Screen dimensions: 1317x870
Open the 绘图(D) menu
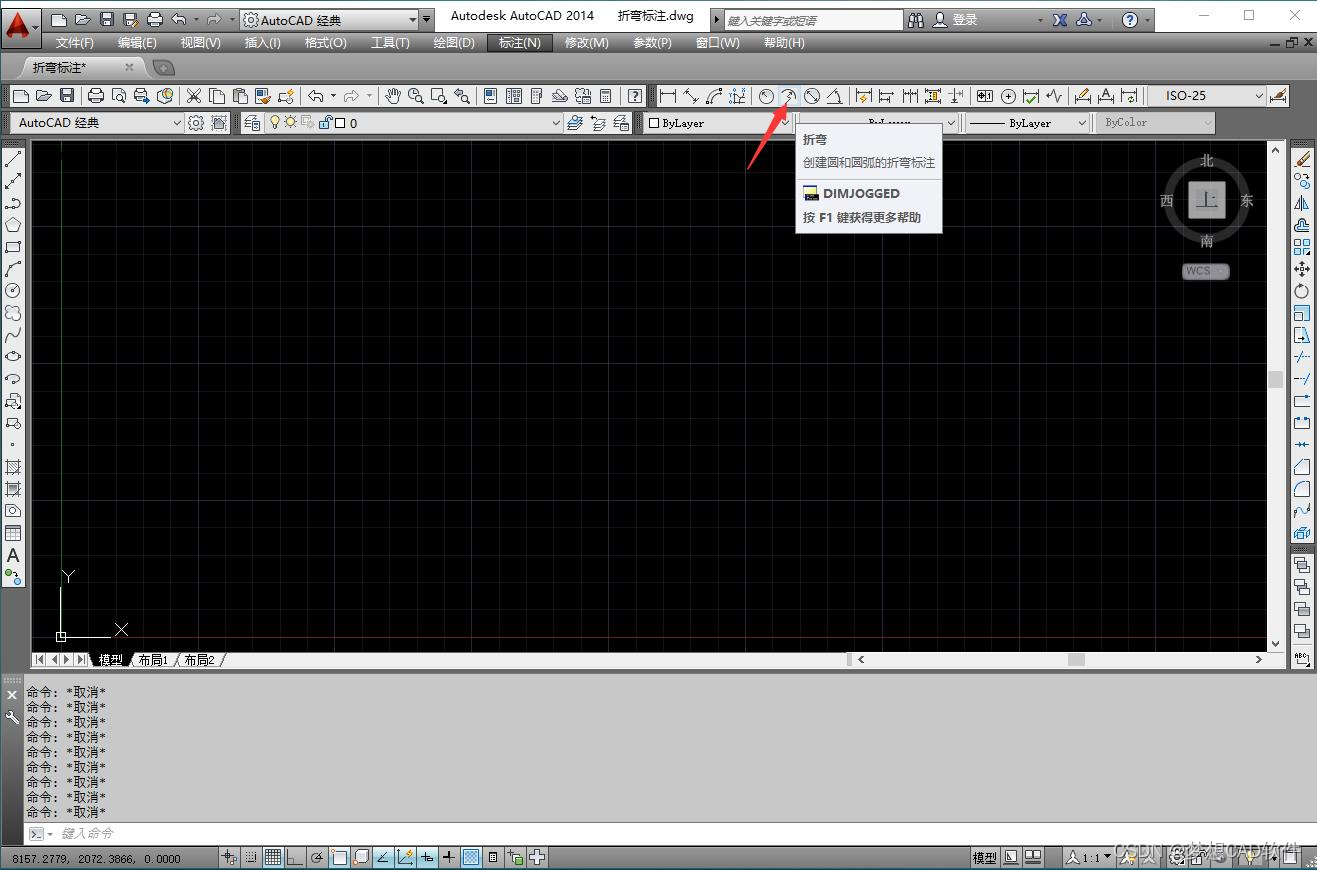(x=454, y=42)
